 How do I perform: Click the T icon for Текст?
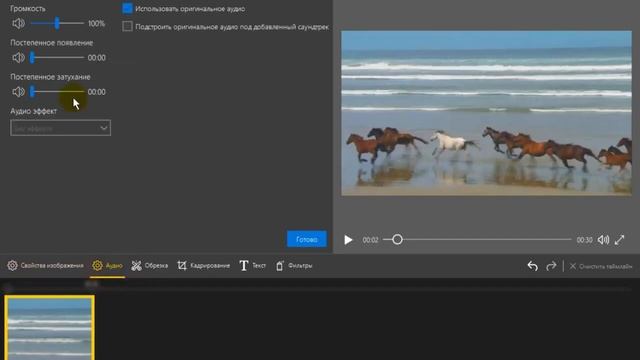[244, 266]
